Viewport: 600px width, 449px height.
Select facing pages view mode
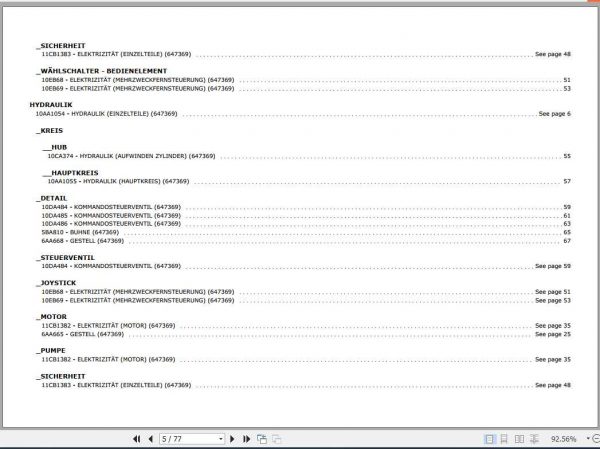(519, 439)
